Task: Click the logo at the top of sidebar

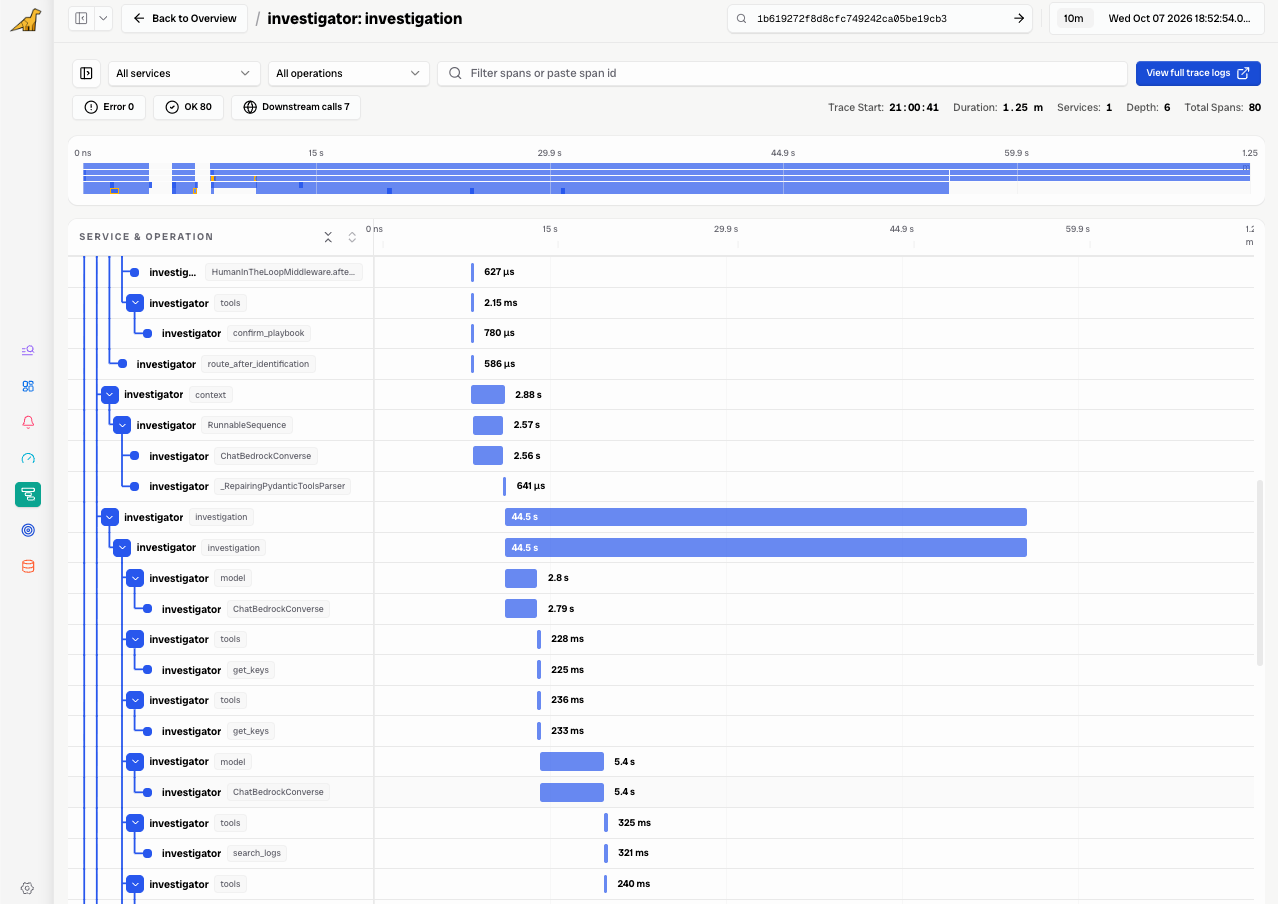Action: (27, 19)
